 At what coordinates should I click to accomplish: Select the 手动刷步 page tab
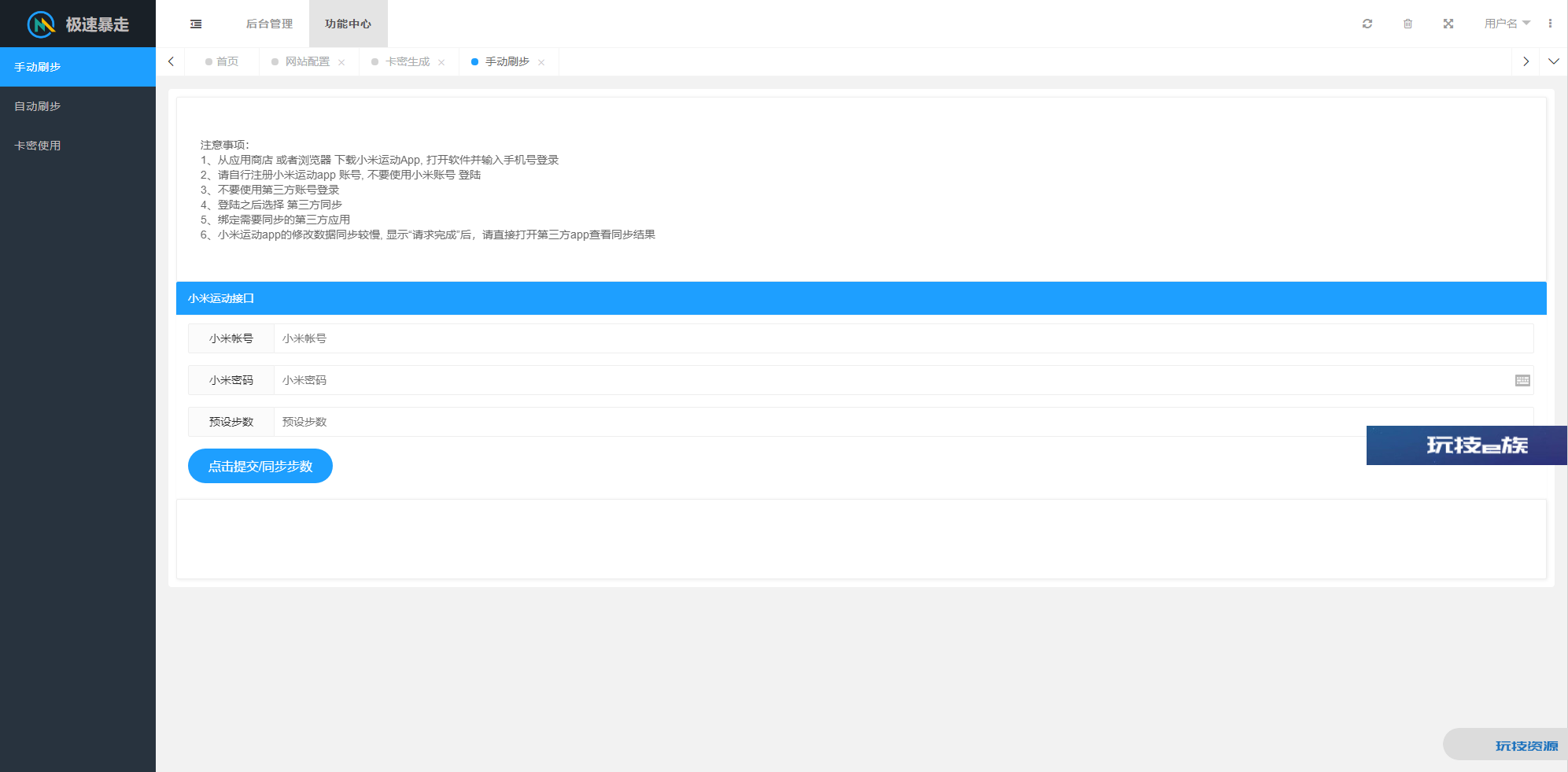pos(507,61)
